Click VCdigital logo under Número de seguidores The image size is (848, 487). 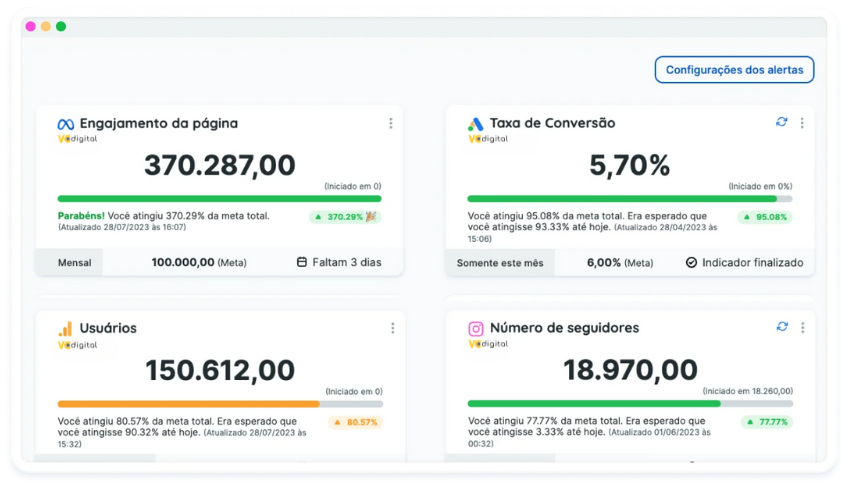click(488, 344)
